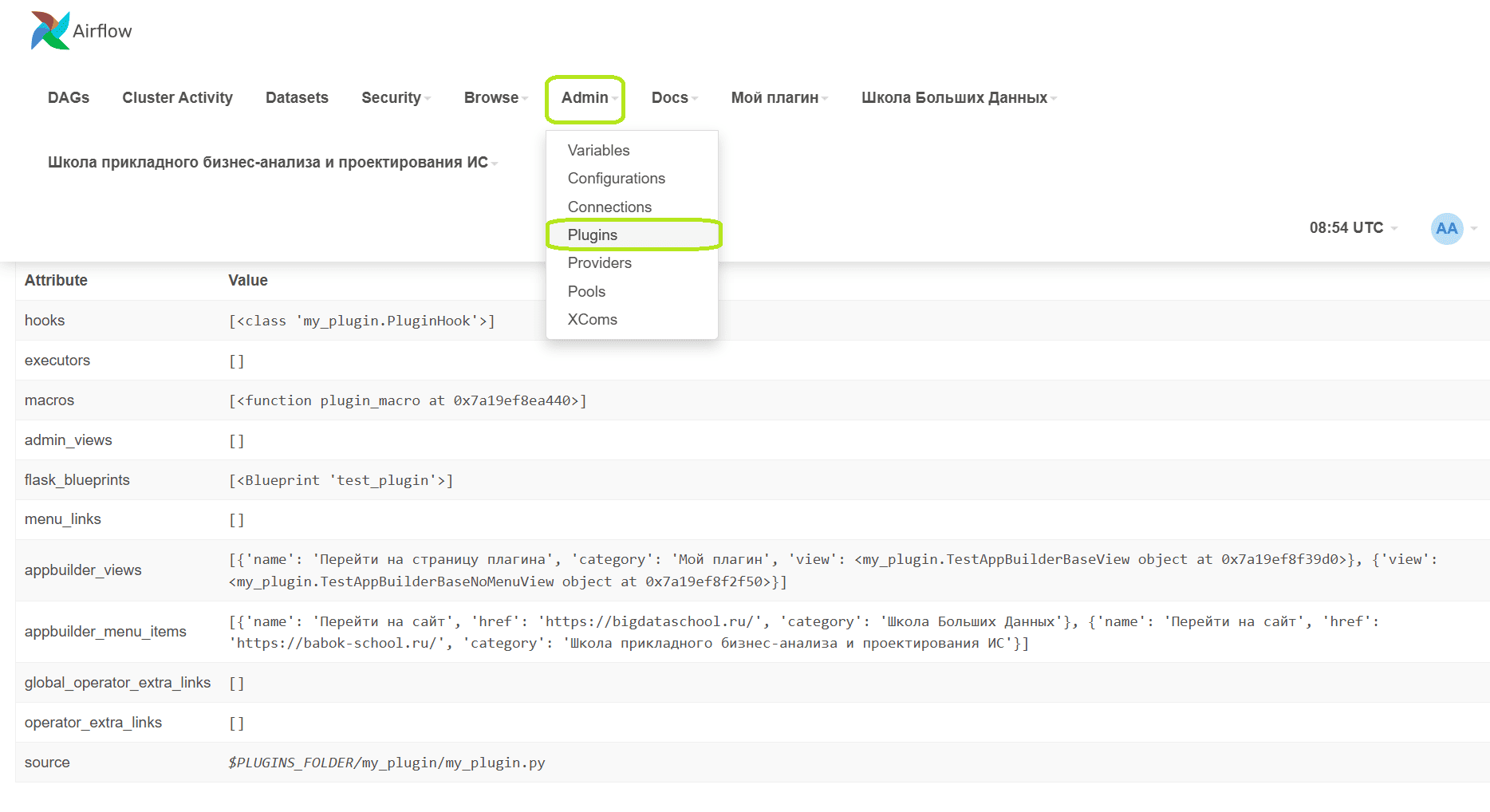
Task: Open Providers from Admin menu
Action: pos(599,263)
